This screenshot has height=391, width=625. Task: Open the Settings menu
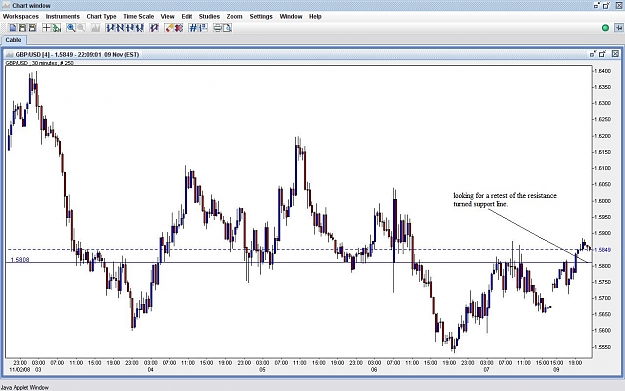(261, 16)
